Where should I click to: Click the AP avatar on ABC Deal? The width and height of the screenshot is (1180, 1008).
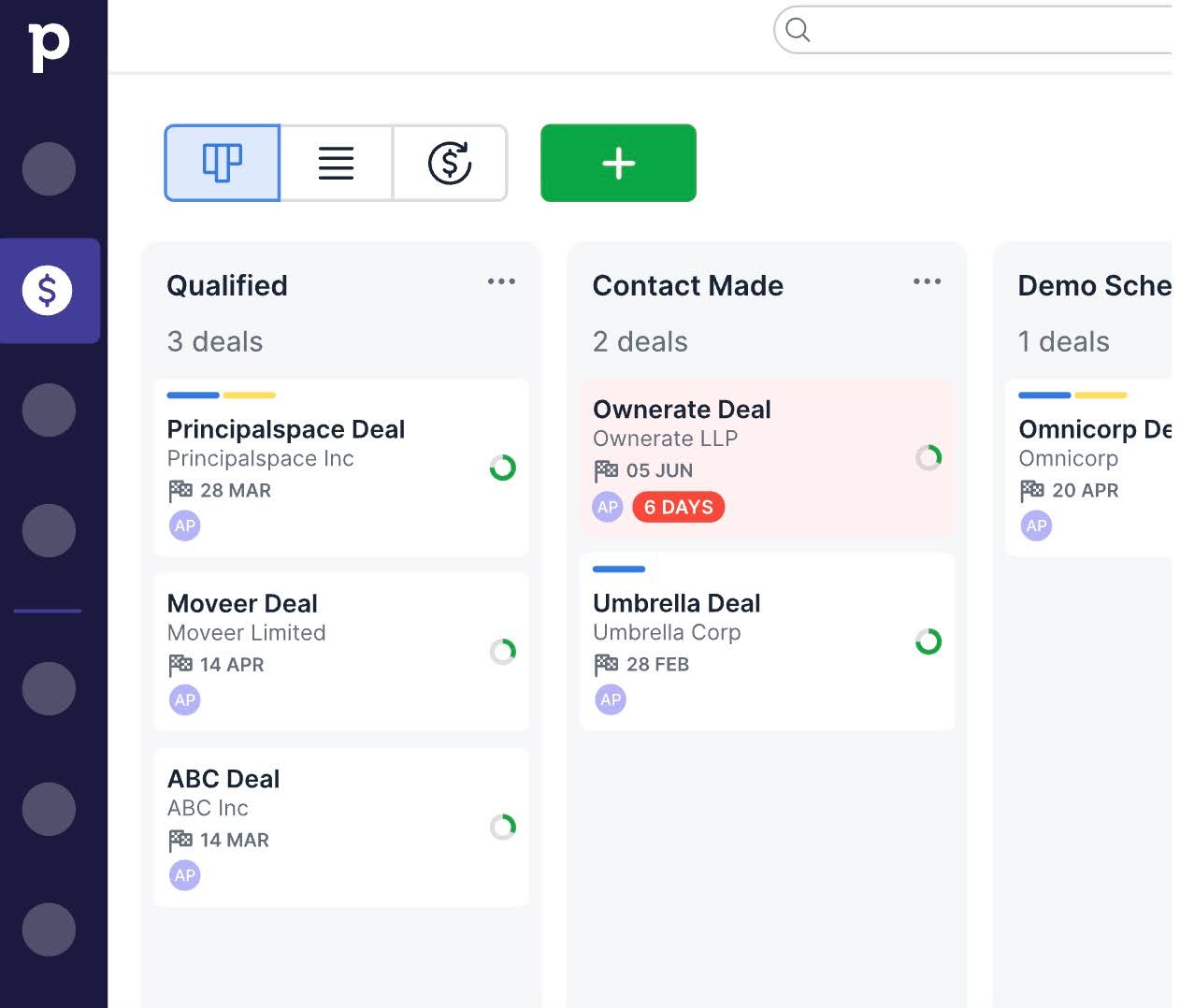[184, 875]
